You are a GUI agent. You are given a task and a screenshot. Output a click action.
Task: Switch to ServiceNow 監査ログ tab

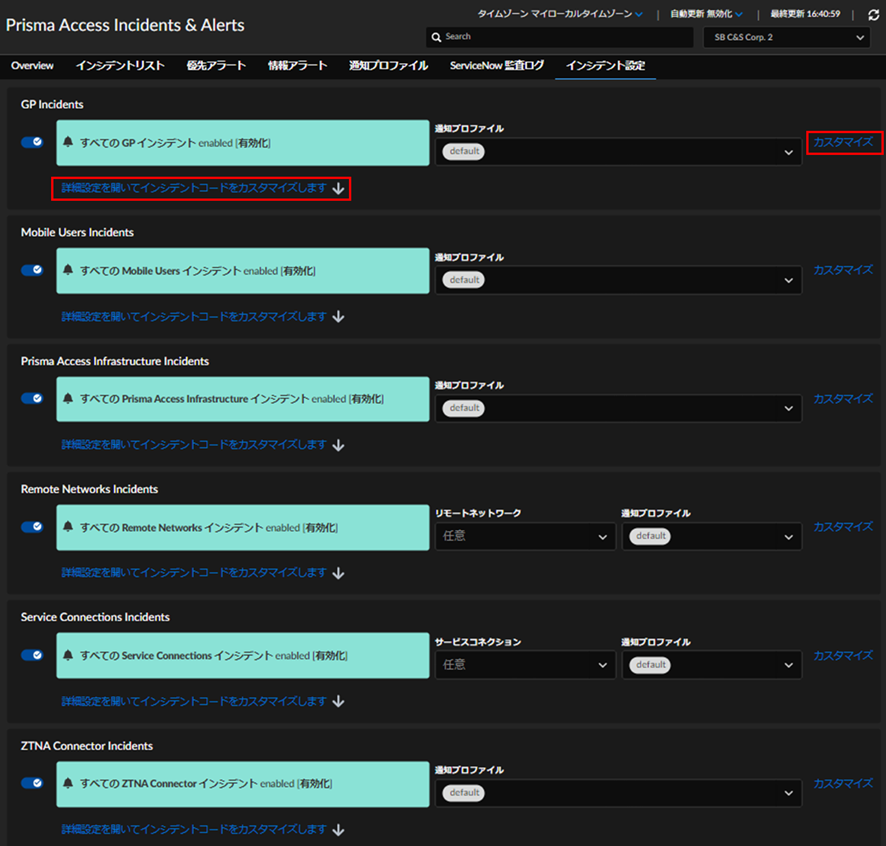coord(497,66)
